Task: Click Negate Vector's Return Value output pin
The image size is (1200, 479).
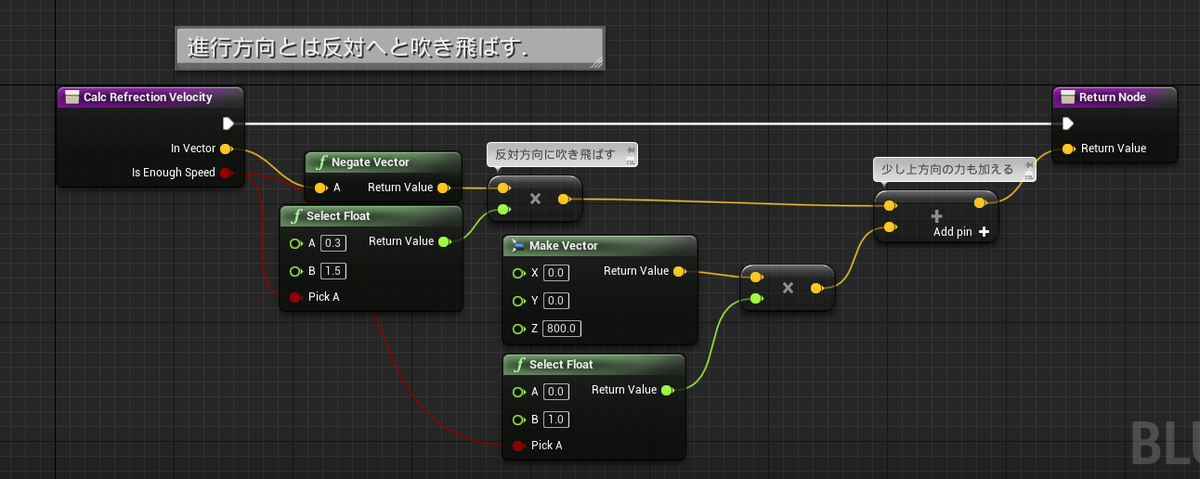Action: click(444, 187)
